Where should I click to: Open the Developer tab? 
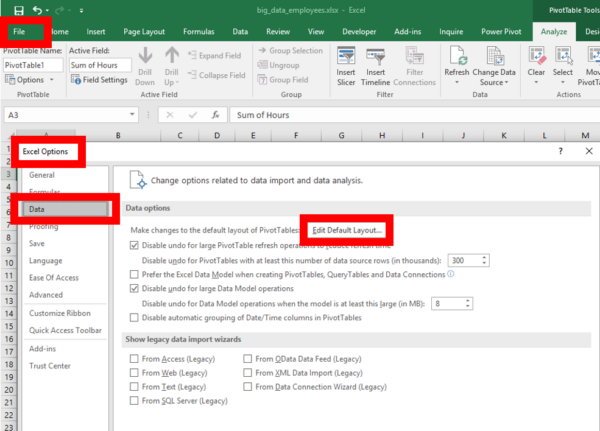tap(359, 32)
